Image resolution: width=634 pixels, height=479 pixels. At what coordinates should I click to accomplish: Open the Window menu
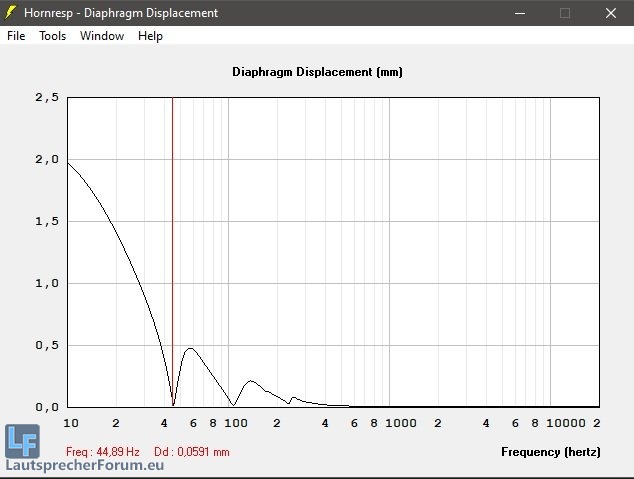pyautogui.click(x=102, y=36)
